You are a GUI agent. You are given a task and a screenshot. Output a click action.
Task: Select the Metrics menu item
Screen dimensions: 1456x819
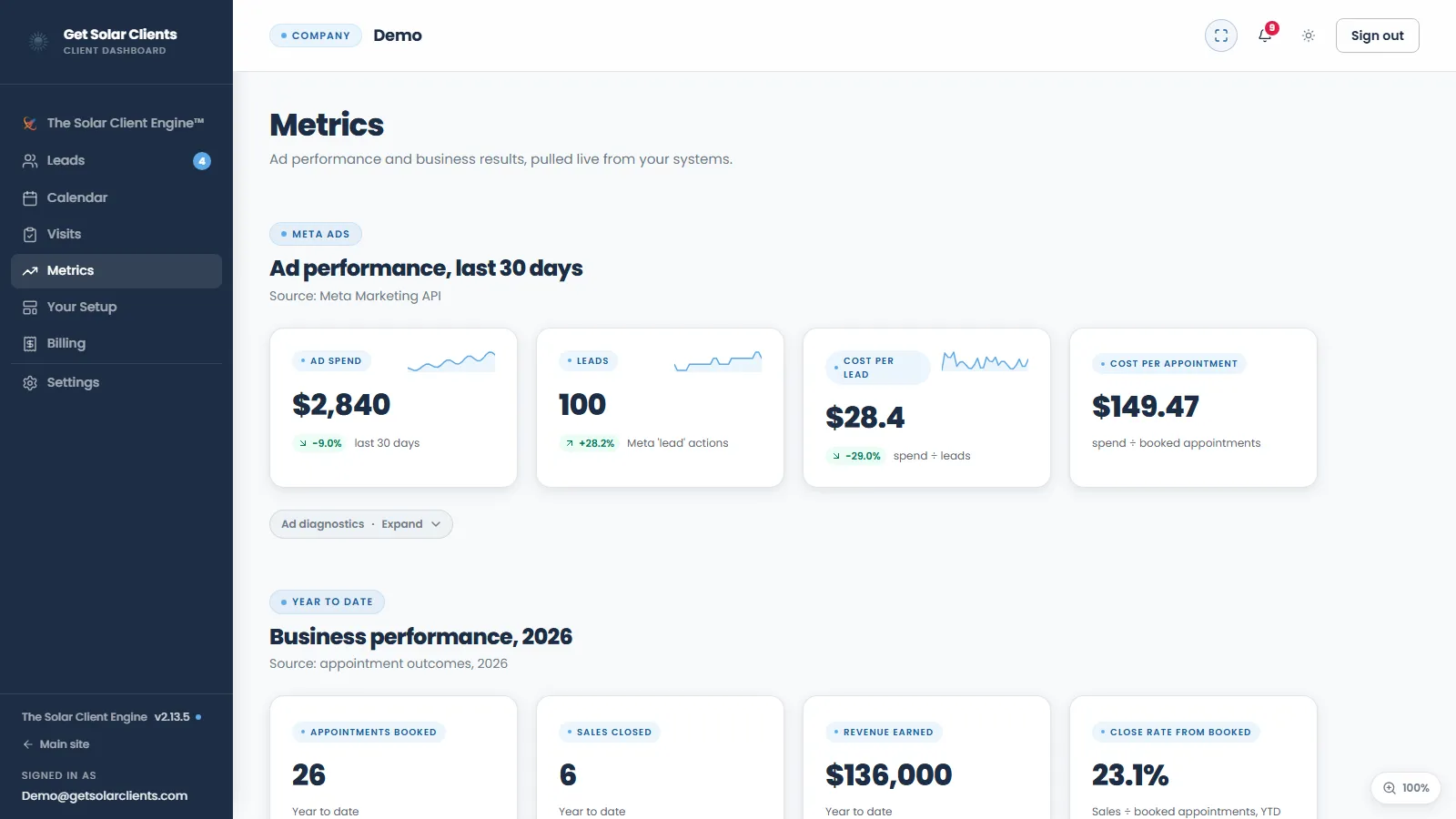point(116,271)
